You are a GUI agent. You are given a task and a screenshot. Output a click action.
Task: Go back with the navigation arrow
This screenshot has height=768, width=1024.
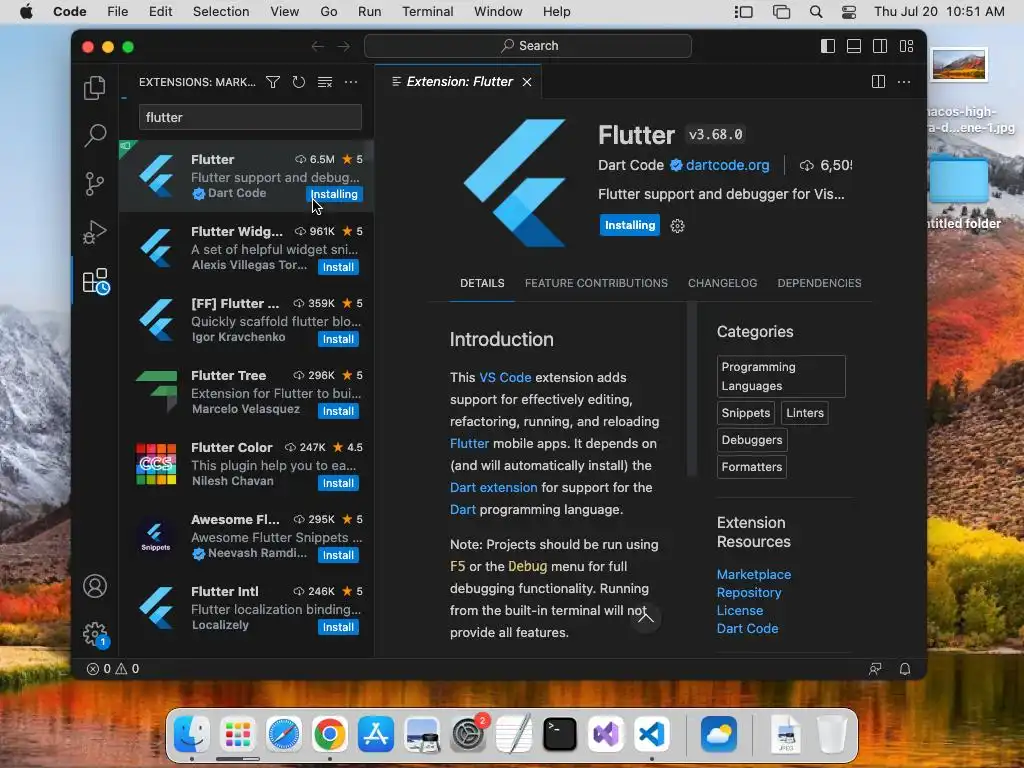click(x=318, y=46)
